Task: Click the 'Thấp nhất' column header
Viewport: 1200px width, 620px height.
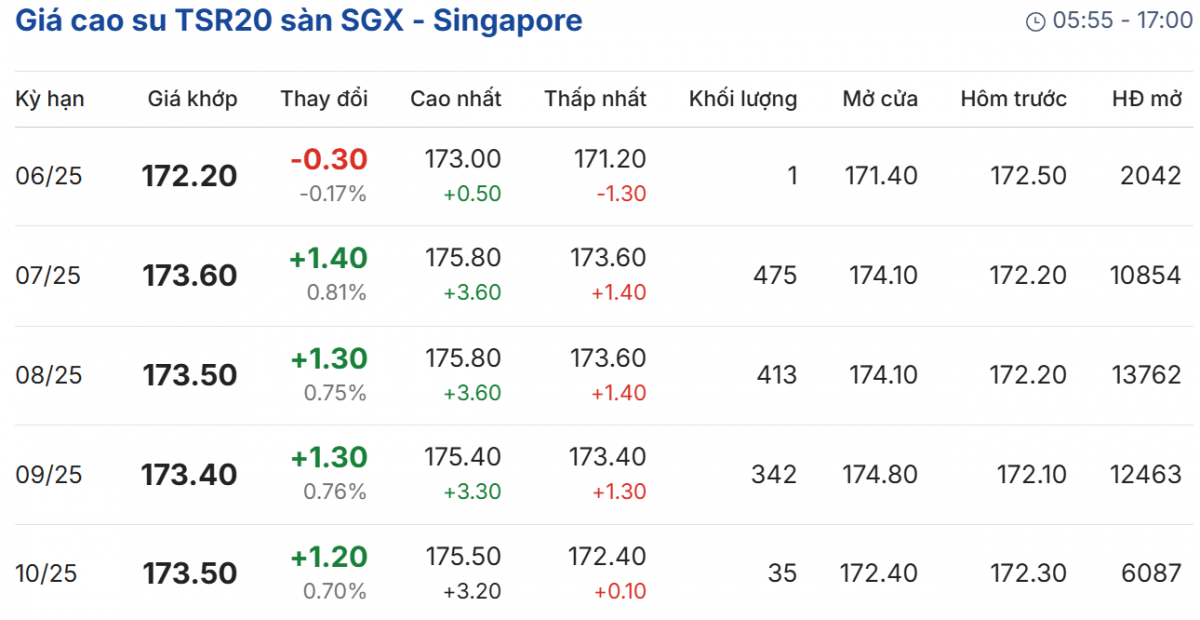Action: pos(595,99)
